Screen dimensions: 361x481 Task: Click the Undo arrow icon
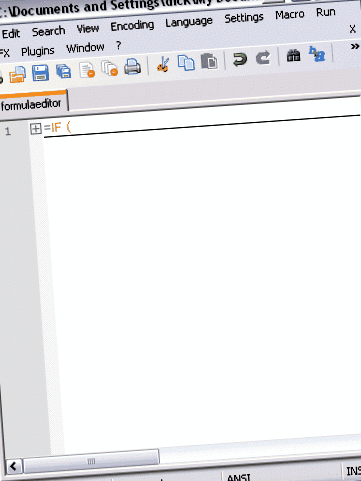point(240,59)
